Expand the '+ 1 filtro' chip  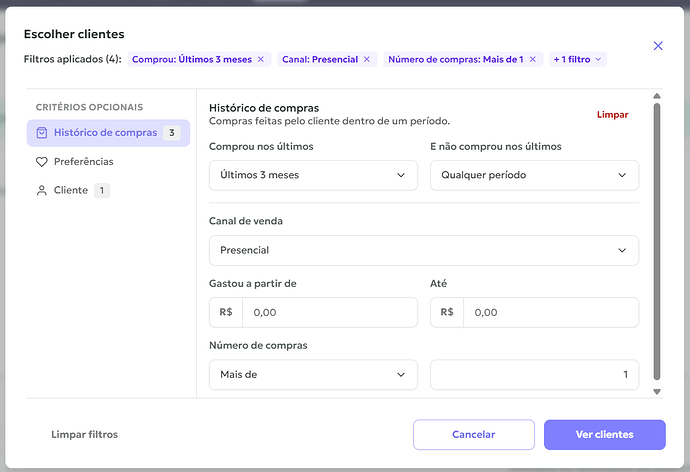click(x=578, y=59)
